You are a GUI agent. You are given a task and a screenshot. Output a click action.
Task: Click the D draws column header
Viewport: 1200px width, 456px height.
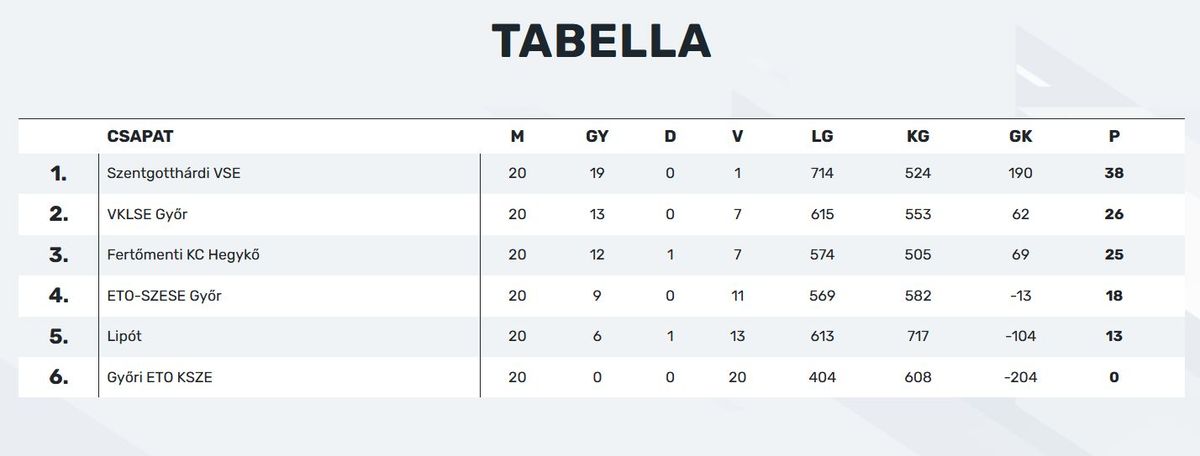click(x=670, y=137)
